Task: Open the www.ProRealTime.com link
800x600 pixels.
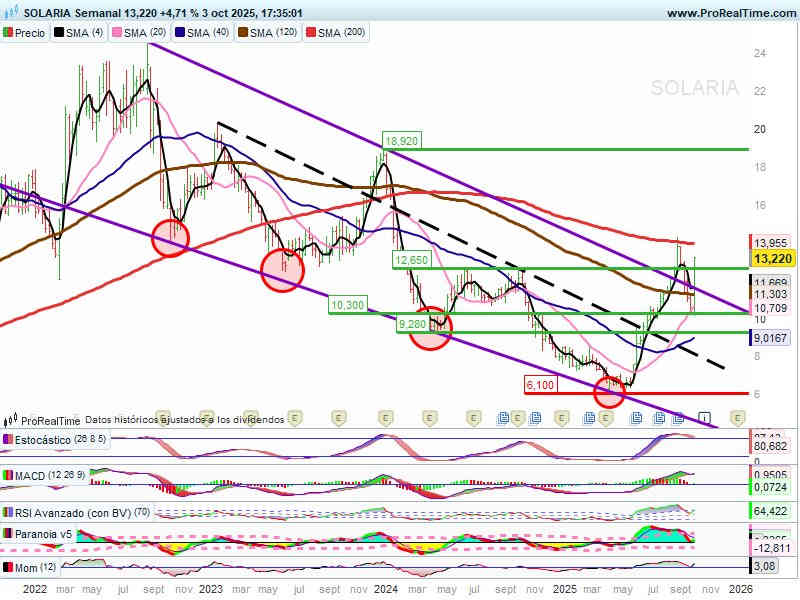Action: tap(729, 13)
